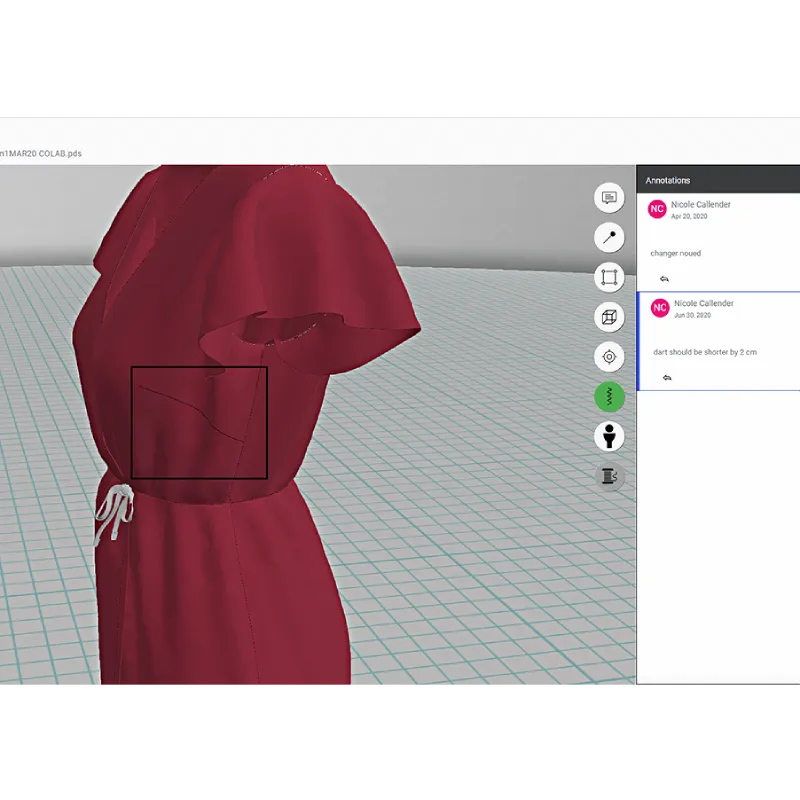
Task: Click the target focus icon
Action: click(609, 357)
